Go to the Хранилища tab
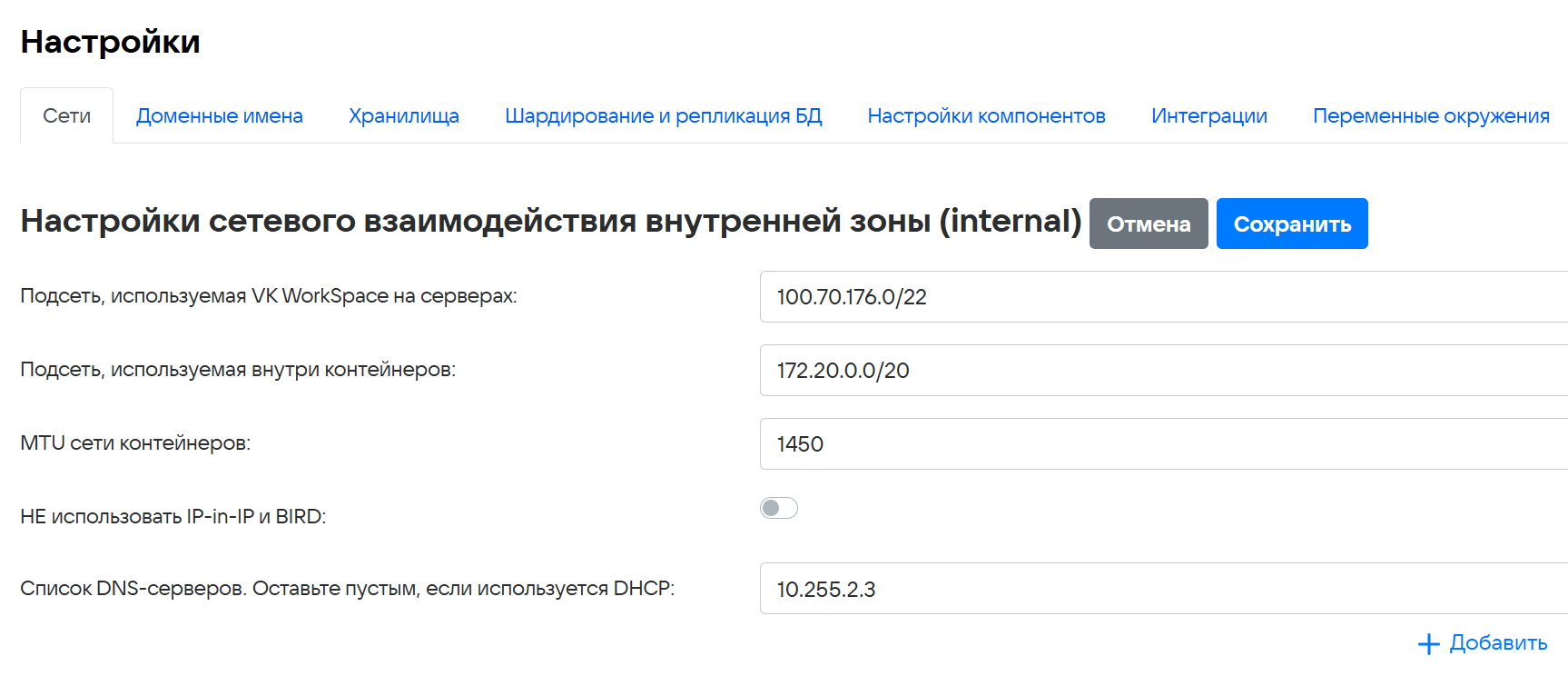This screenshot has width=1568, height=676. click(404, 116)
